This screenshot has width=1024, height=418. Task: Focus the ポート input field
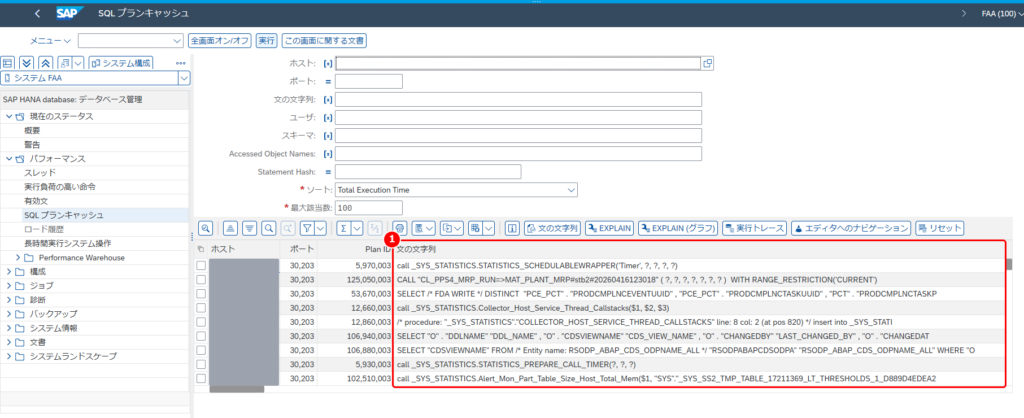tap(368, 82)
